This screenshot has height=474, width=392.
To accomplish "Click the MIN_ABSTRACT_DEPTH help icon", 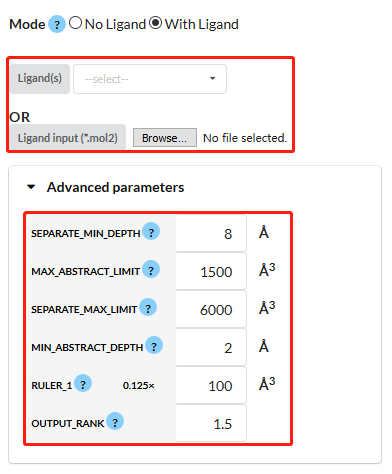I will tap(154, 345).
